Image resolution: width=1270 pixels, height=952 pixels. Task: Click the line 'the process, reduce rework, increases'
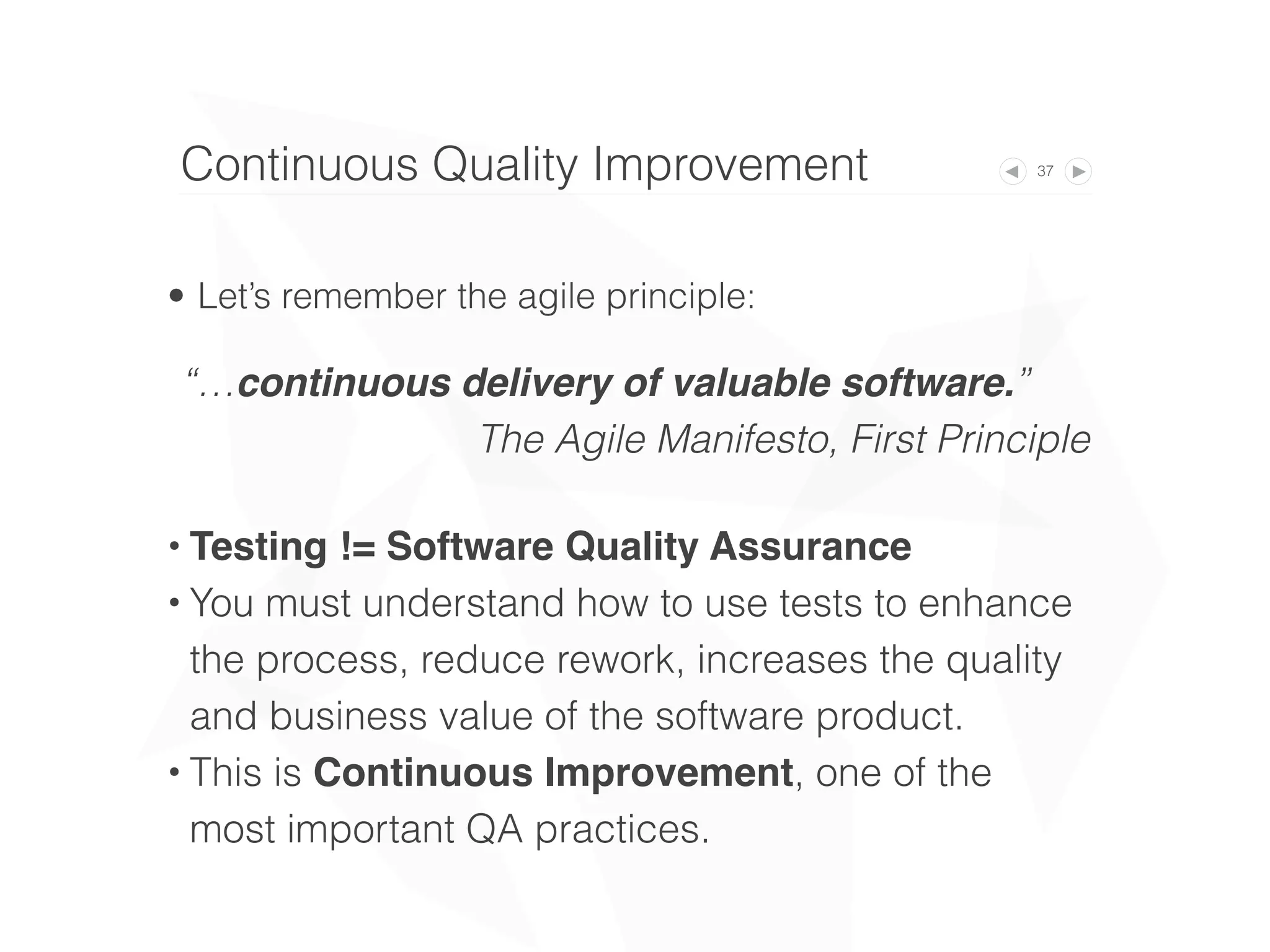tap(625, 659)
